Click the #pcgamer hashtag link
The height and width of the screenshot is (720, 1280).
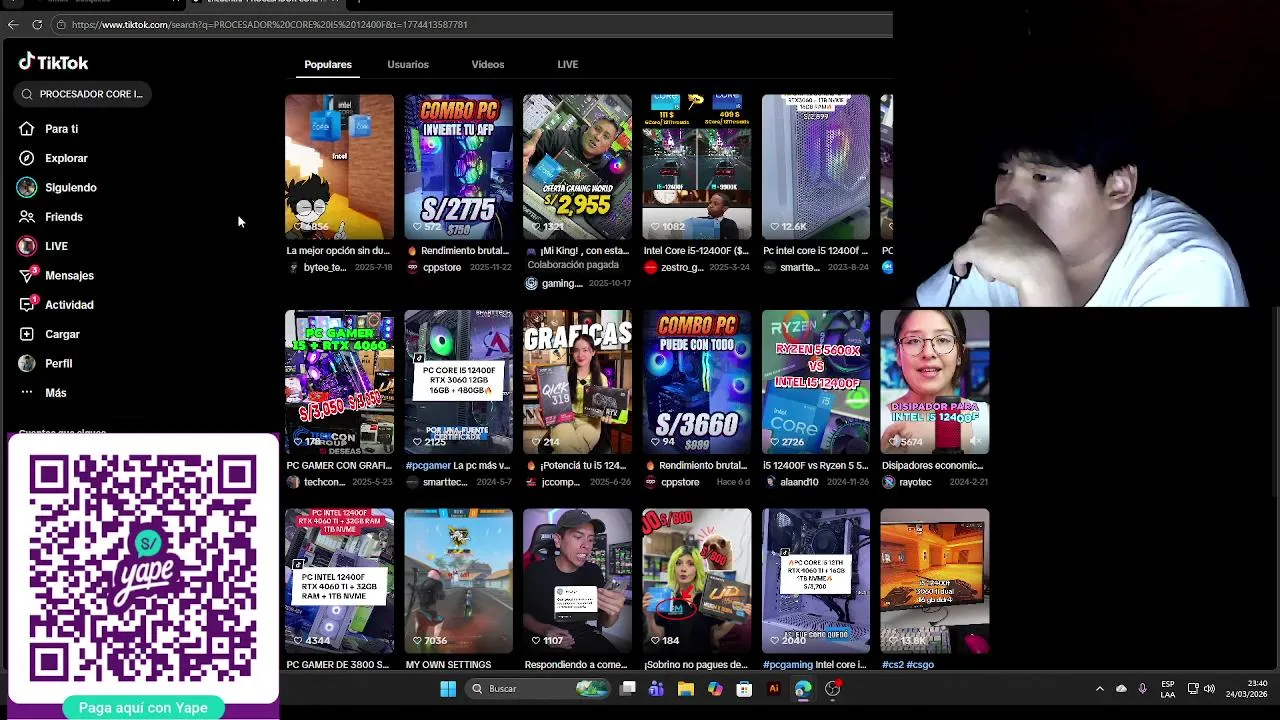pos(427,465)
